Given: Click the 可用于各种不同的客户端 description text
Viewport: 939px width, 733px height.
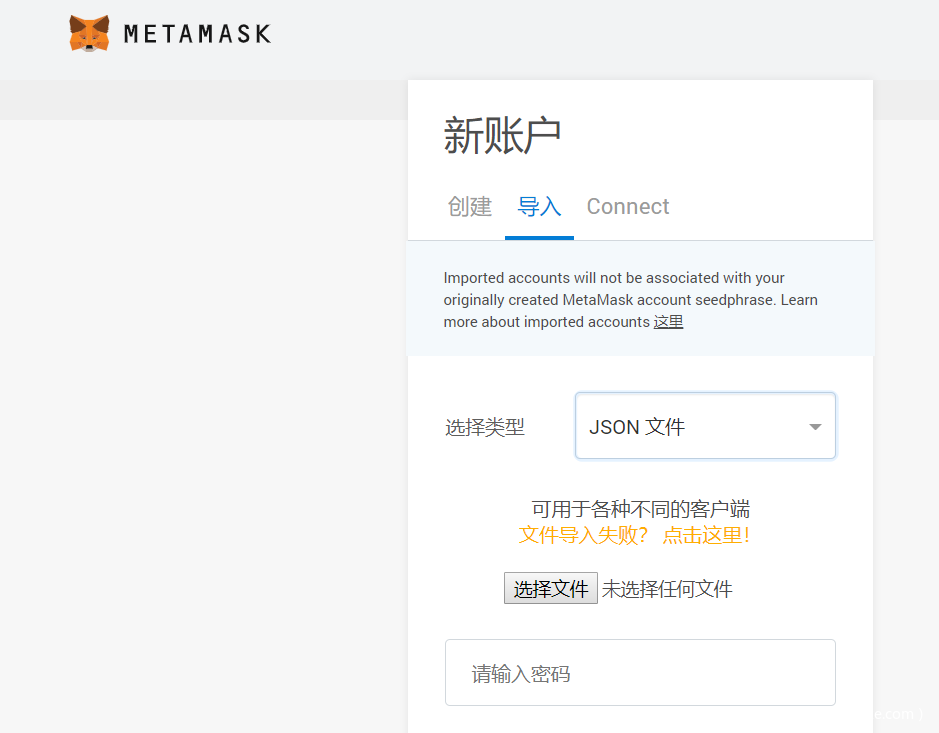Looking at the screenshot, I should coord(641,509).
